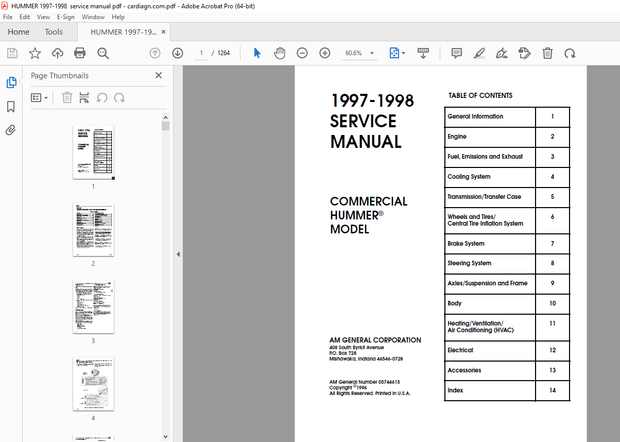Select page 1 thumbnail
Viewport: 620px width, 442px height.
[93, 153]
